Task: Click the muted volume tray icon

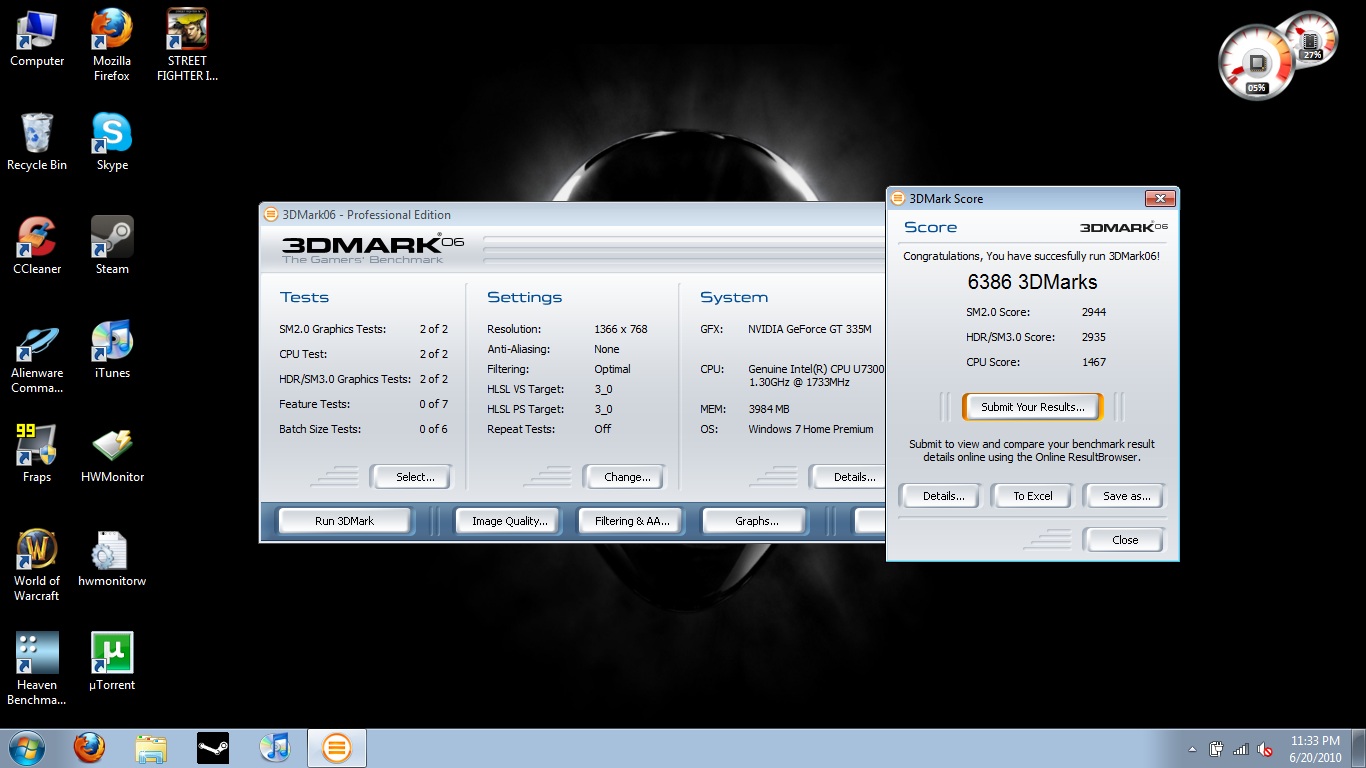Action: [1265, 749]
